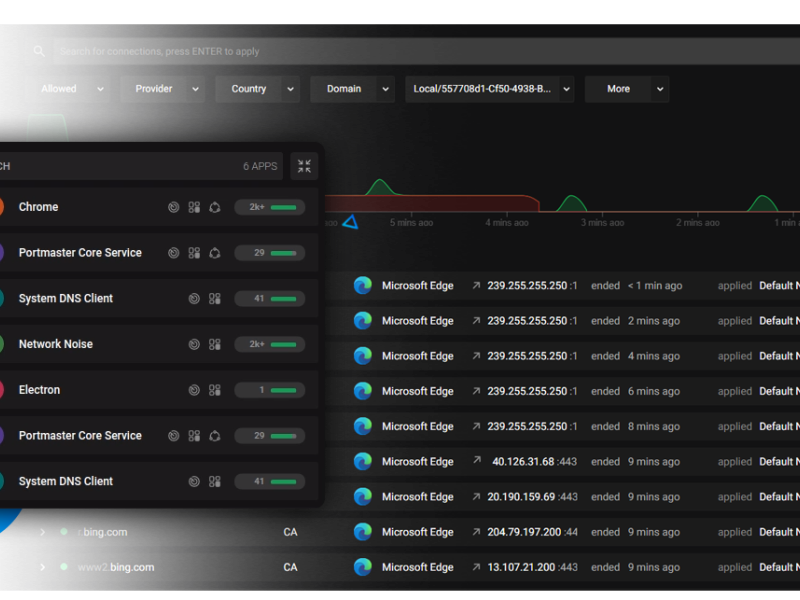This screenshot has height=600, width=800.
Task: Click the '2 mins ago' text in connection list
Action: click(654, 321)
